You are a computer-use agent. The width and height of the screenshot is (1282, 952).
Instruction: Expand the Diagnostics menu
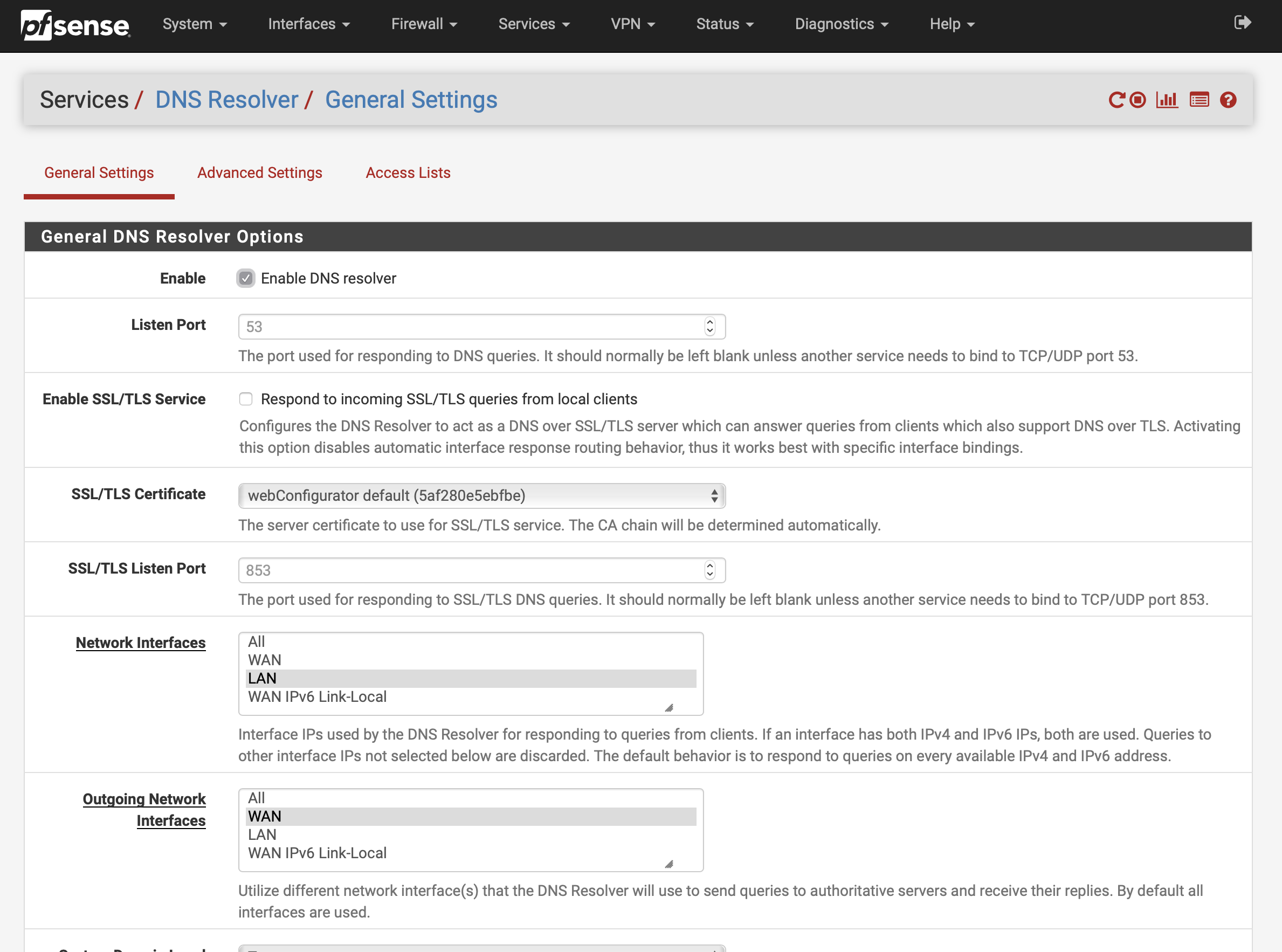(841, 24)
